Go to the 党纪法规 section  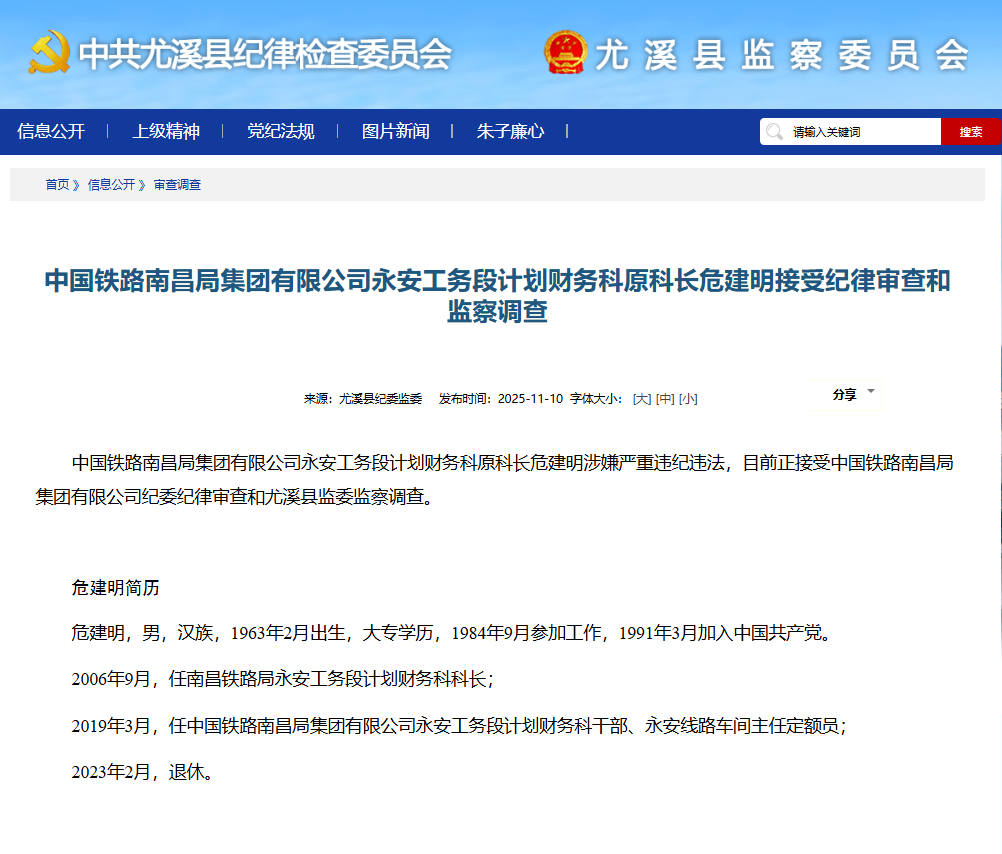[x=281, y=131]
